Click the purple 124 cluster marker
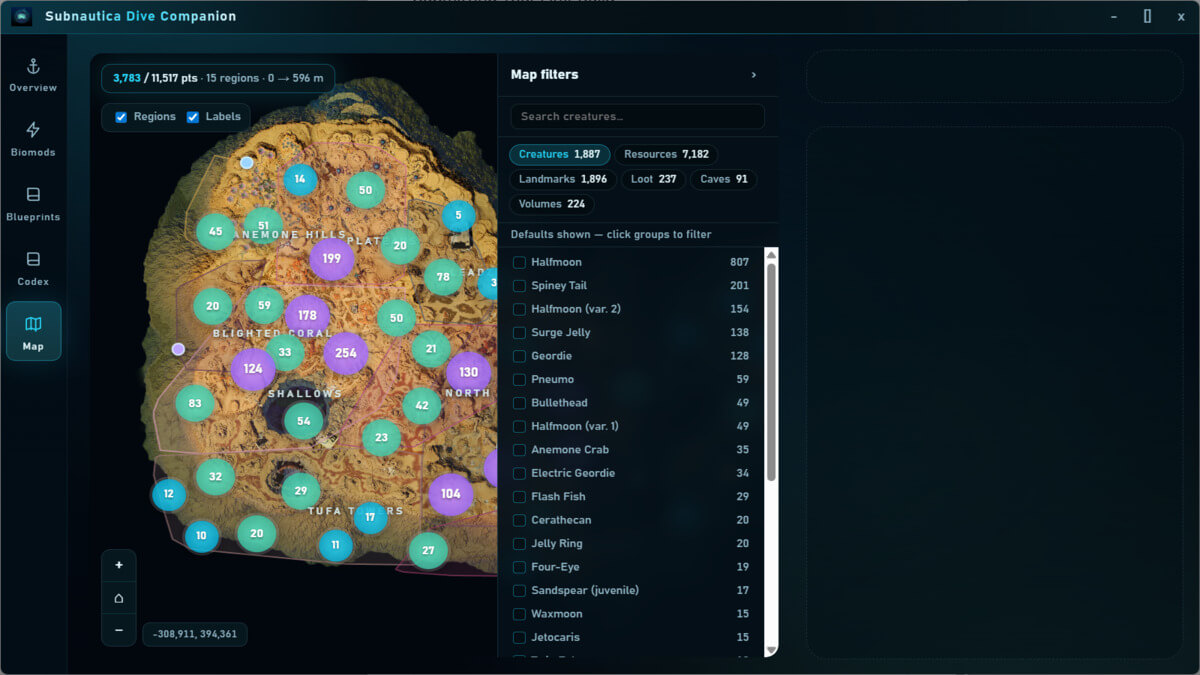The image size is (1200, 675). [x=253, y=369]
